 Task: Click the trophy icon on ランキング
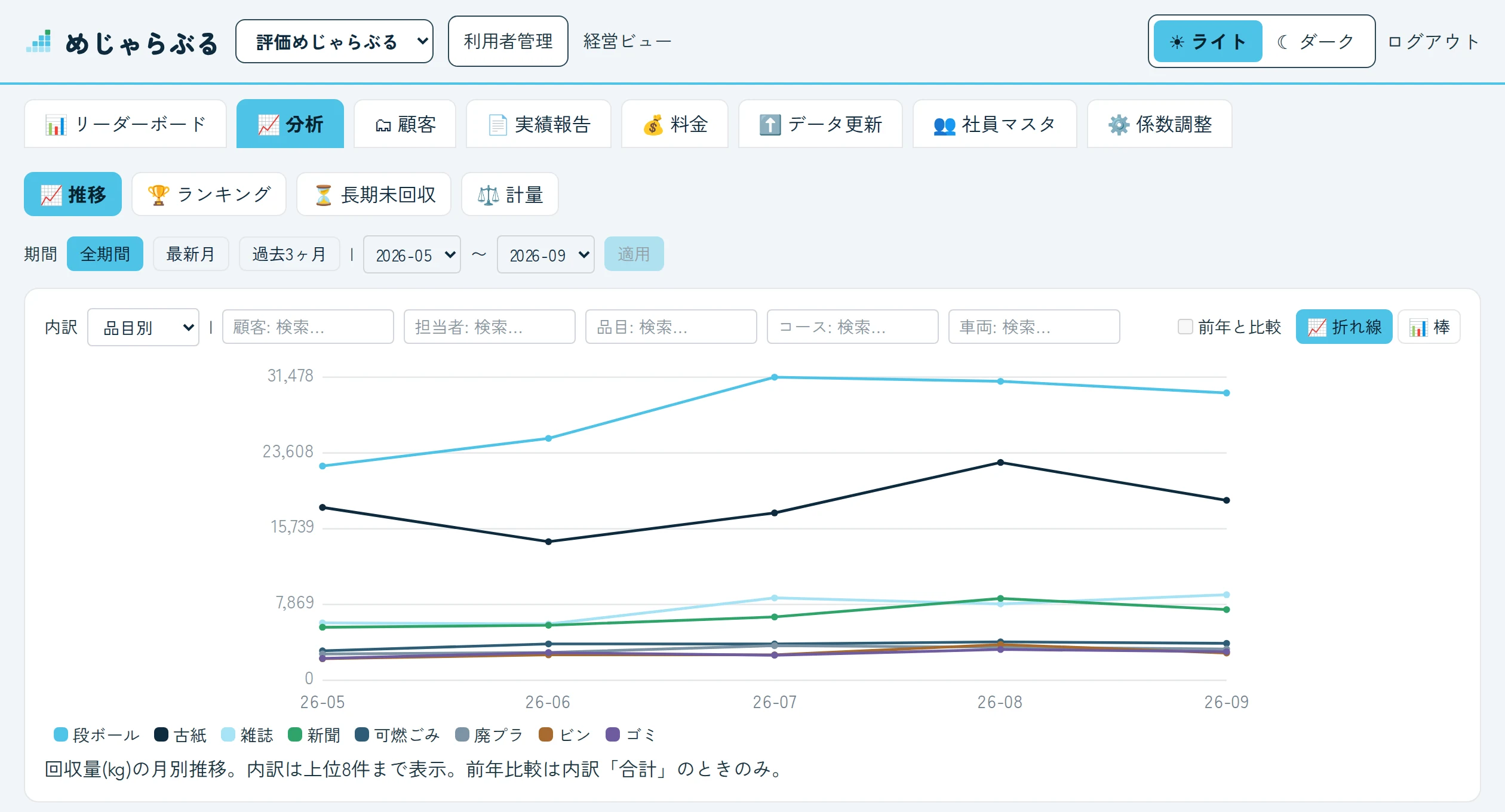158,195
